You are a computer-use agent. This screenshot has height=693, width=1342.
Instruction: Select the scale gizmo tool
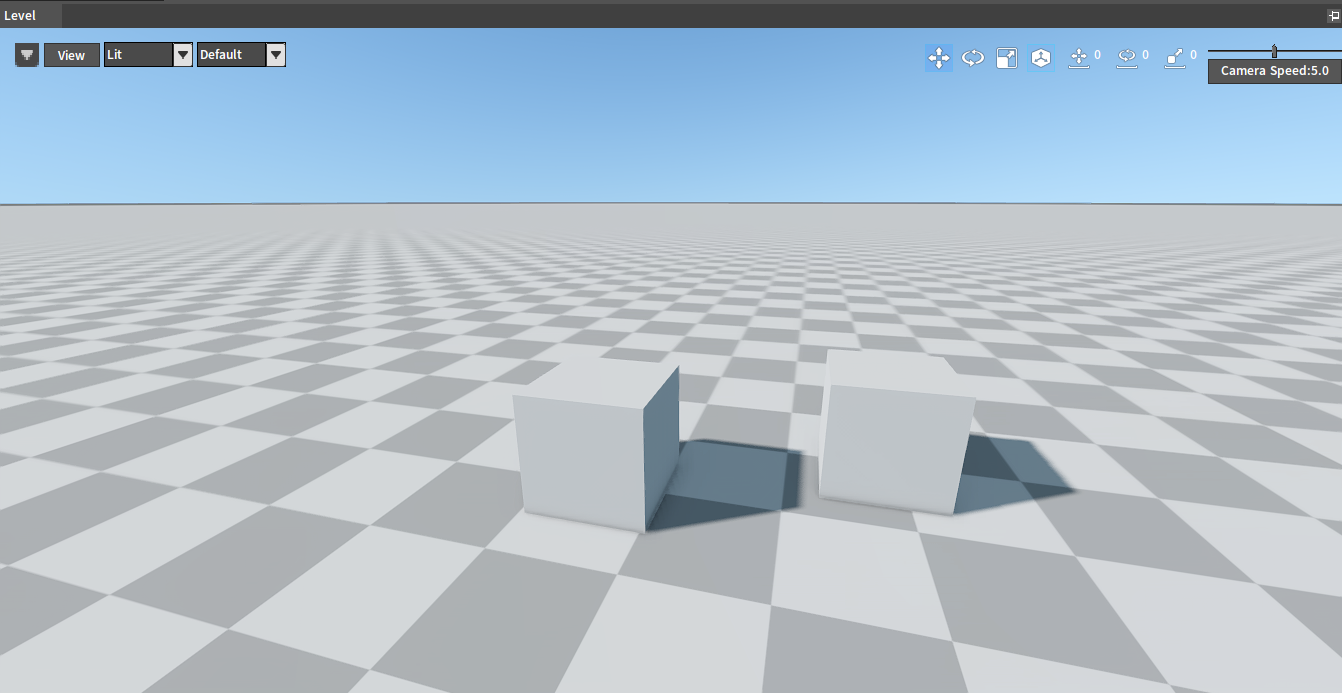1007,58
